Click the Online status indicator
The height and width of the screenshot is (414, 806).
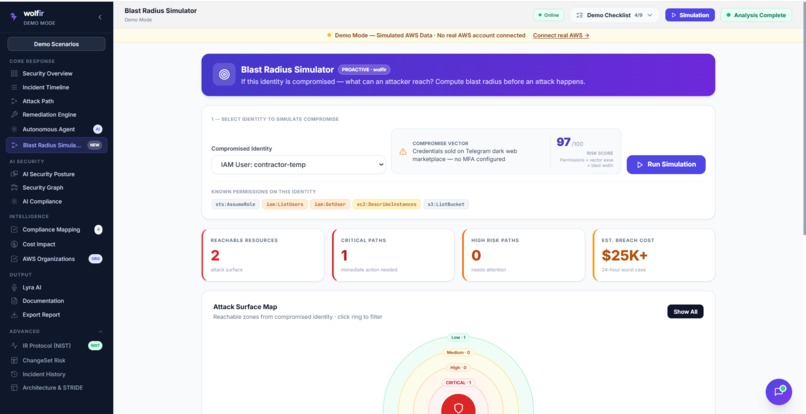(548, 15)
